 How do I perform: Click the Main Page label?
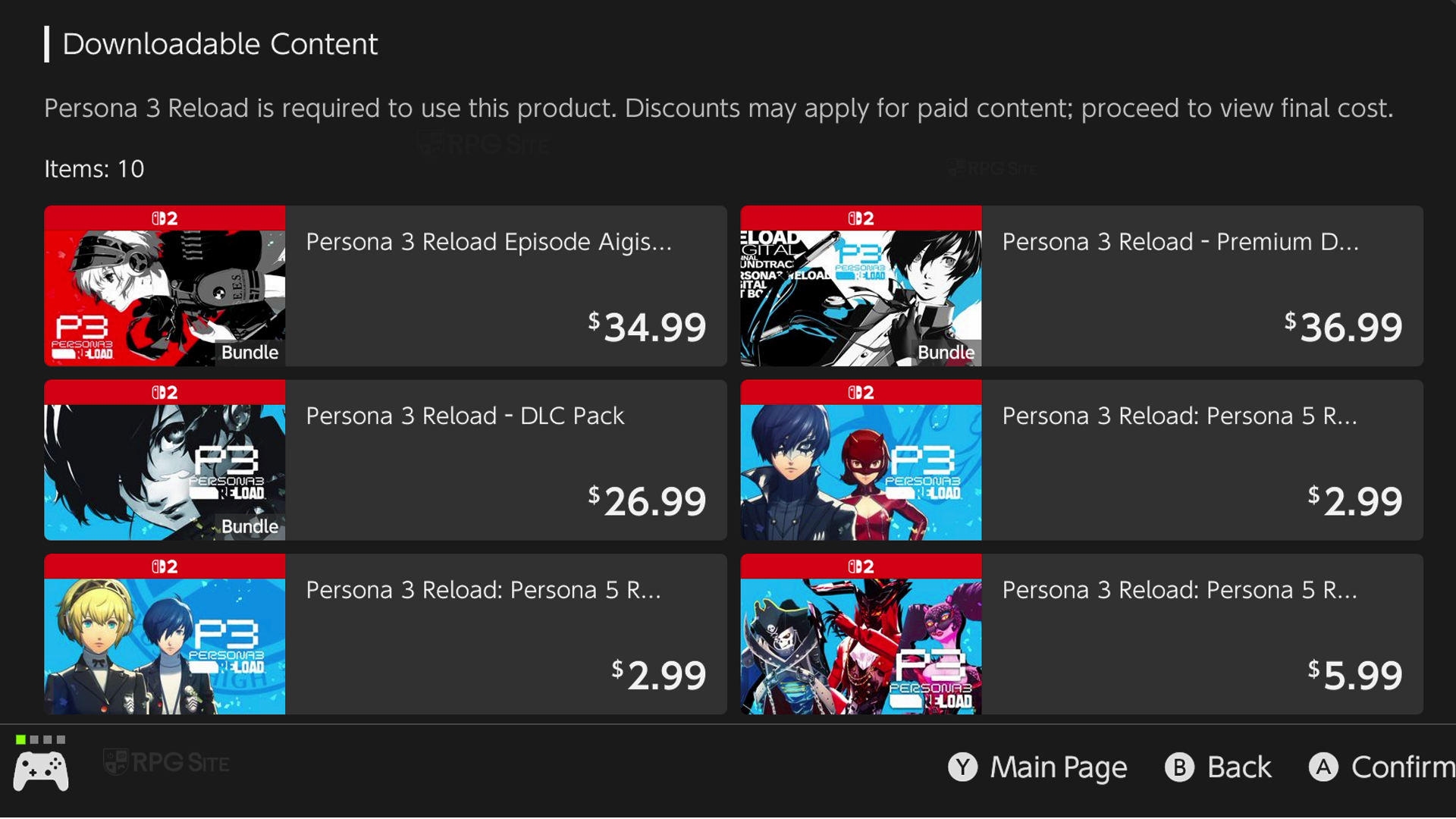point(1058,767)
